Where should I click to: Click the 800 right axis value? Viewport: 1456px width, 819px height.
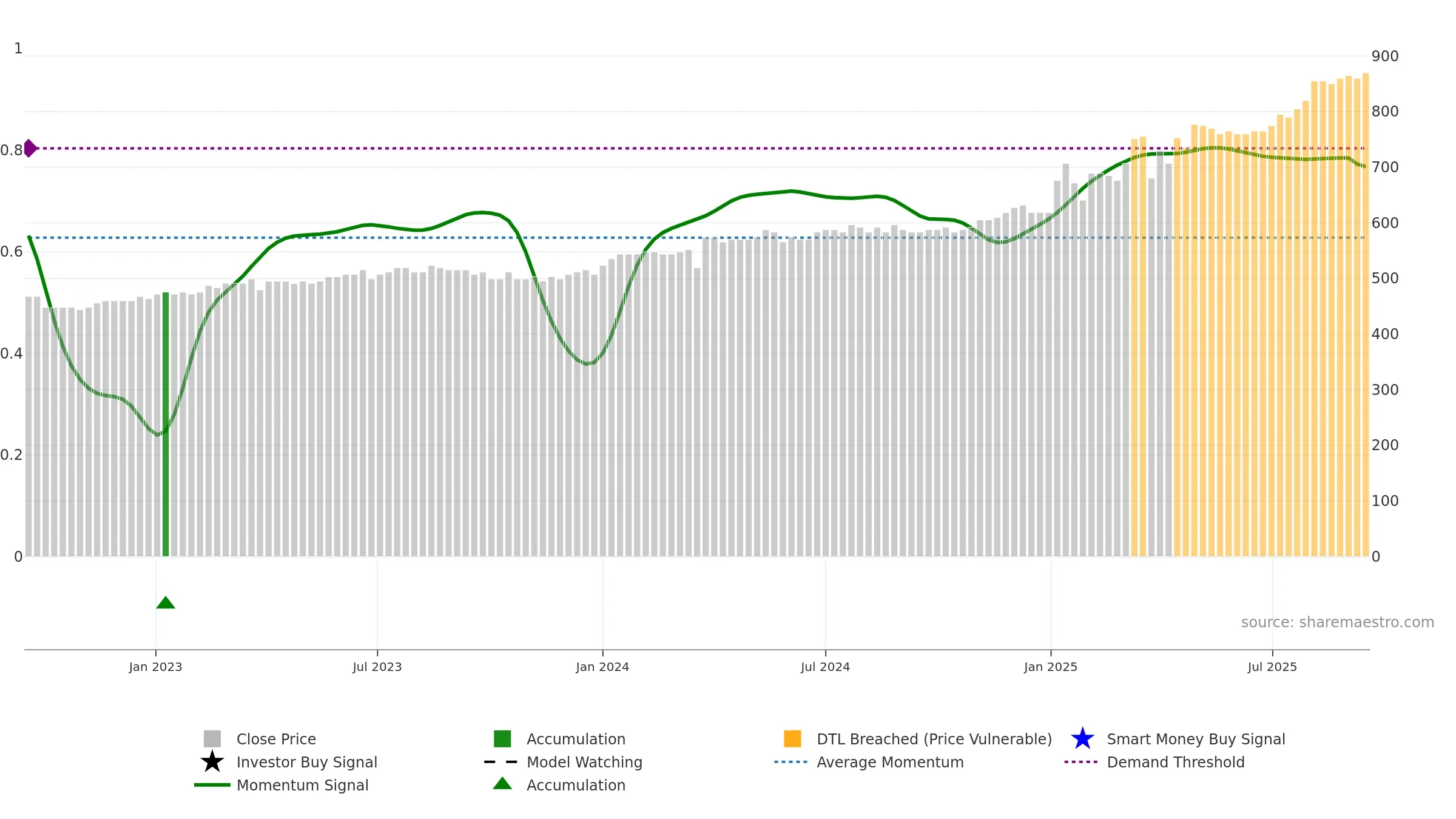pos(1385,112)
